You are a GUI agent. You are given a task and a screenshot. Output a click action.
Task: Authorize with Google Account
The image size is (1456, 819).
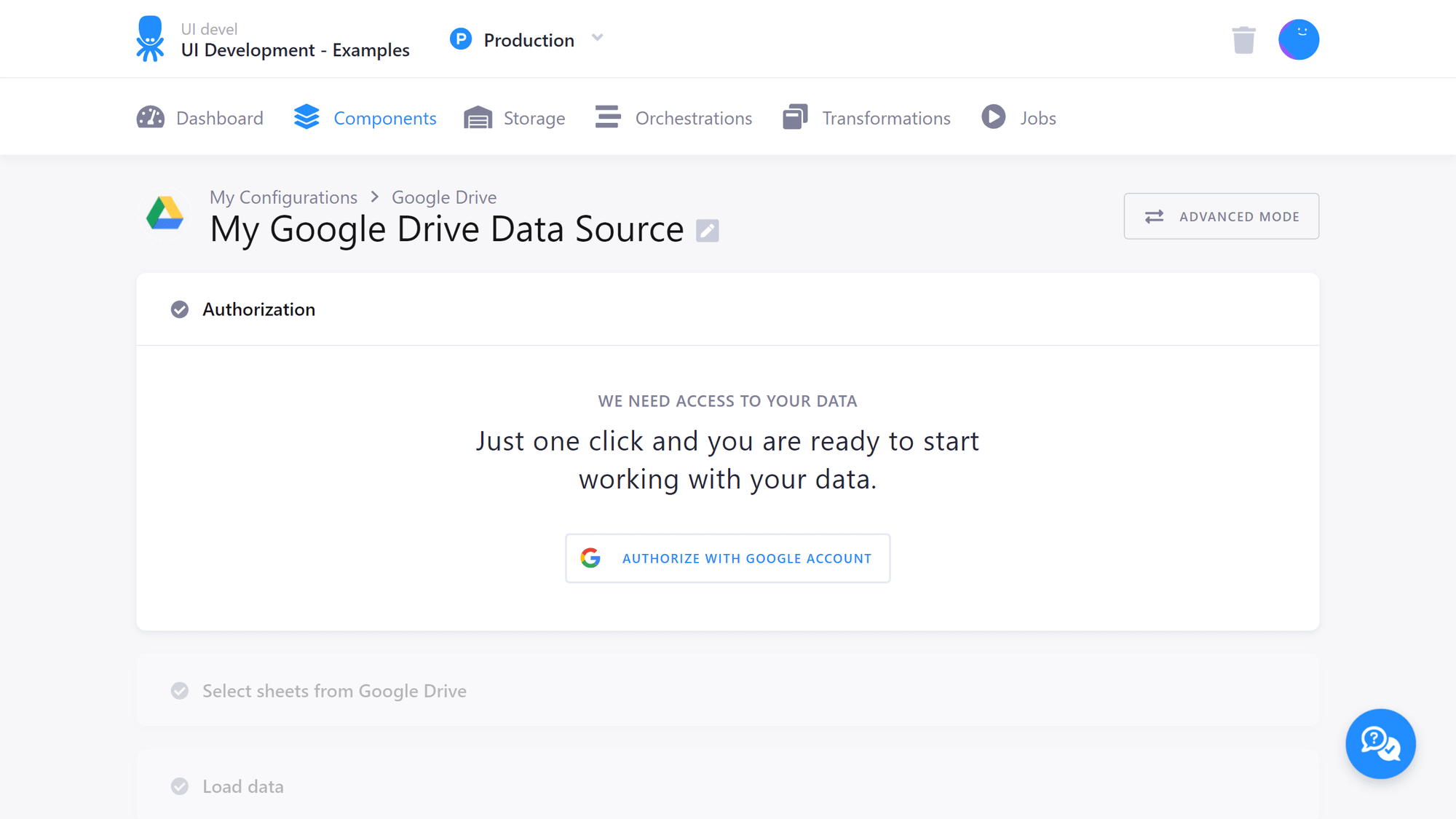[727, 558]
